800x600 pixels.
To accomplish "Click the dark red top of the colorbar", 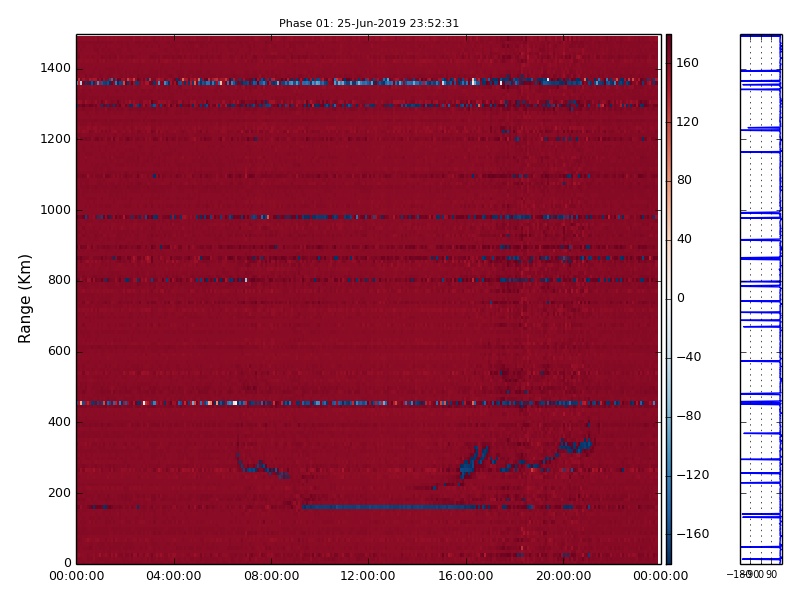I will (x=668, y=41).
